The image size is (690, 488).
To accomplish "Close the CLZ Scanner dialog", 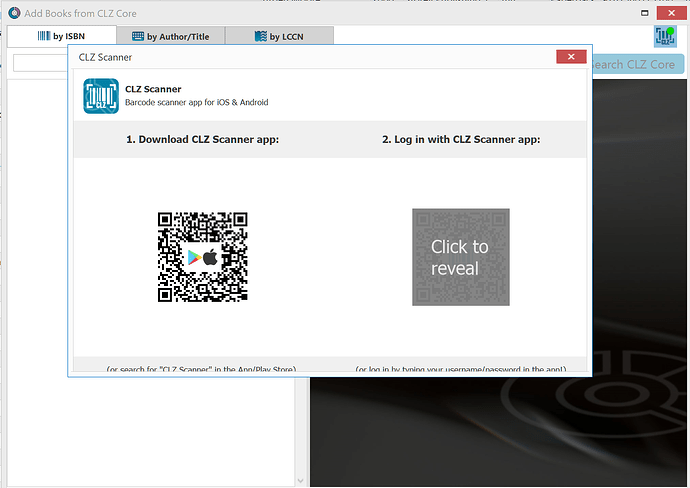I will 571,57.
